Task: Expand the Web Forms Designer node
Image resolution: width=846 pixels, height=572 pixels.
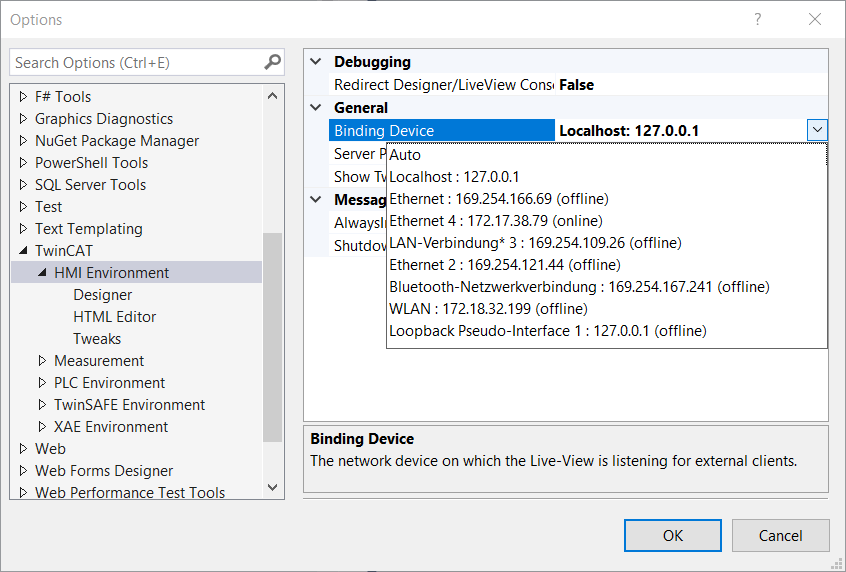Action: click(x=23, y=471)
